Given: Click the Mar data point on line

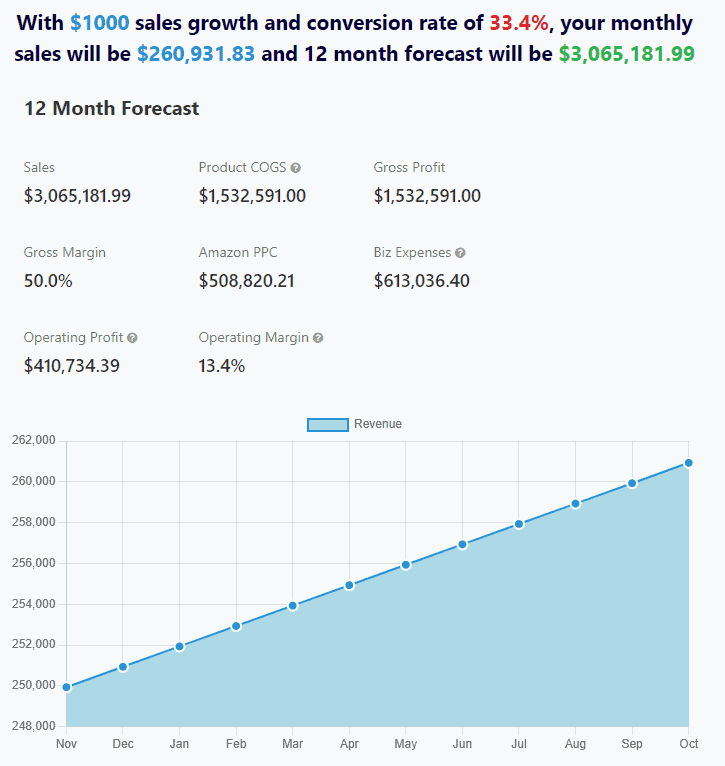Looking at the screenshot, I should coord(293,605).
